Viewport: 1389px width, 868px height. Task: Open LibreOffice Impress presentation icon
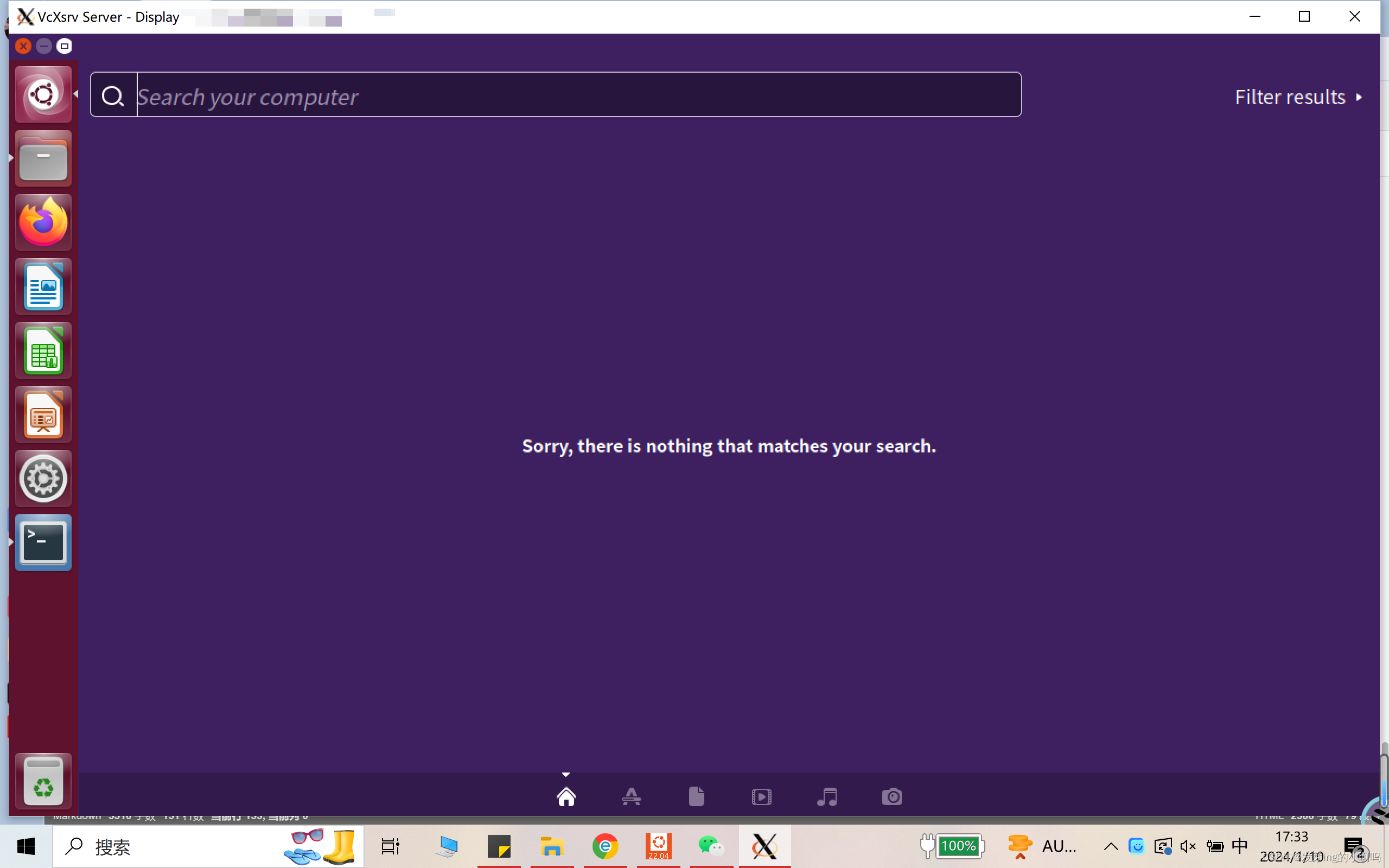(43, 414)
